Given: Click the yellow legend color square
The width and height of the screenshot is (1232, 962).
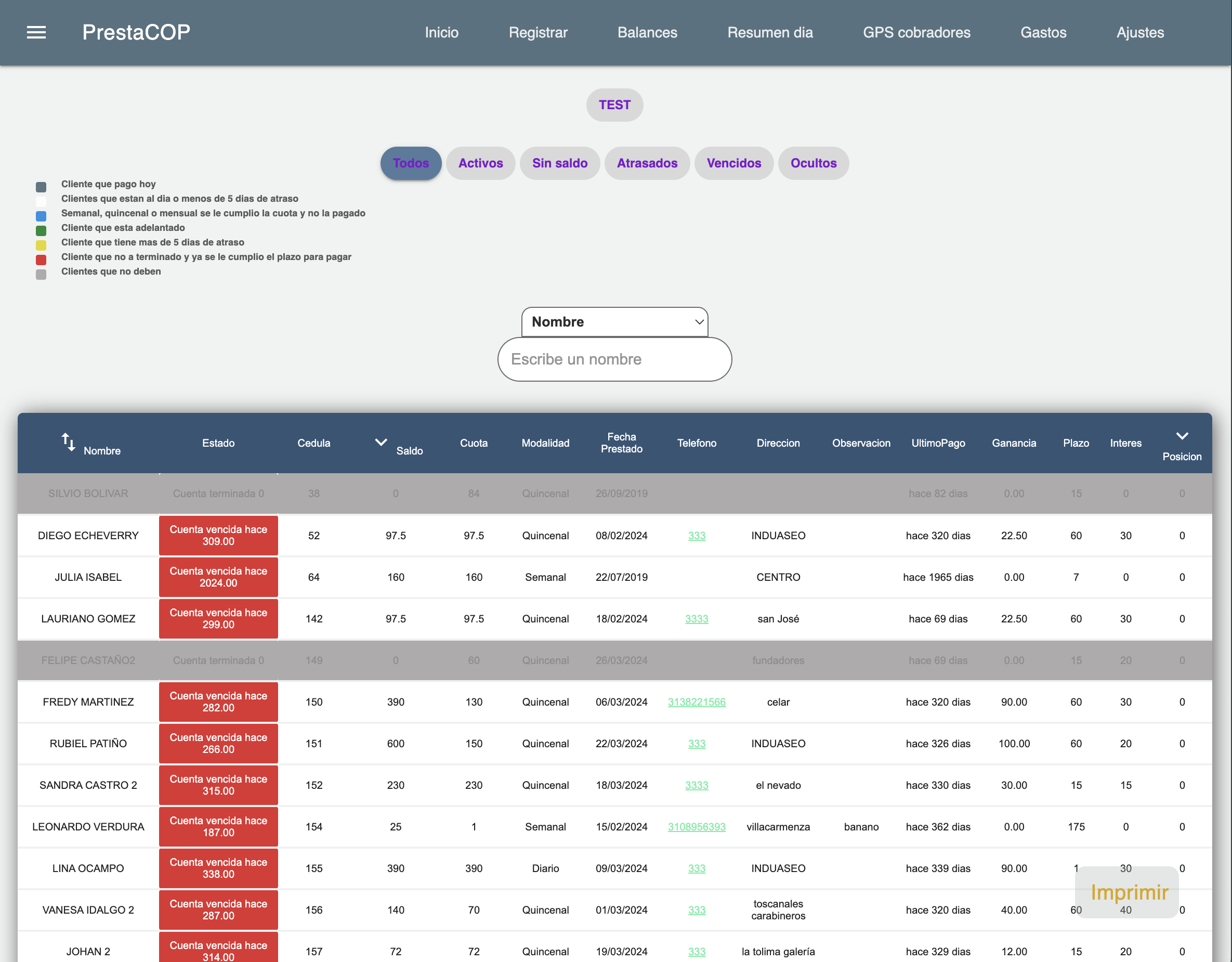Looking at the screenshot, I should (41, 245).
